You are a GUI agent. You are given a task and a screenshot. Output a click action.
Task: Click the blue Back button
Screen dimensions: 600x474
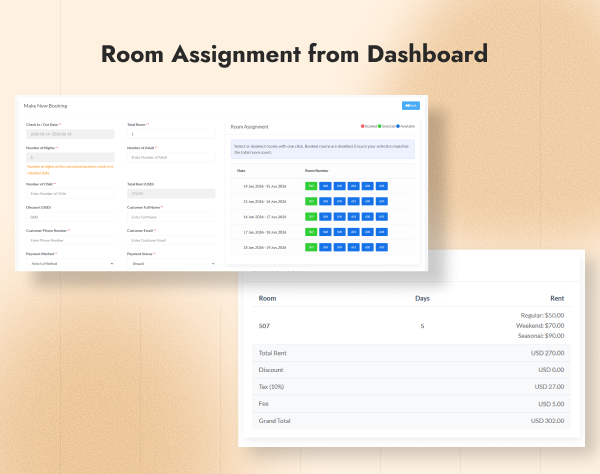[x=411, y=106]
